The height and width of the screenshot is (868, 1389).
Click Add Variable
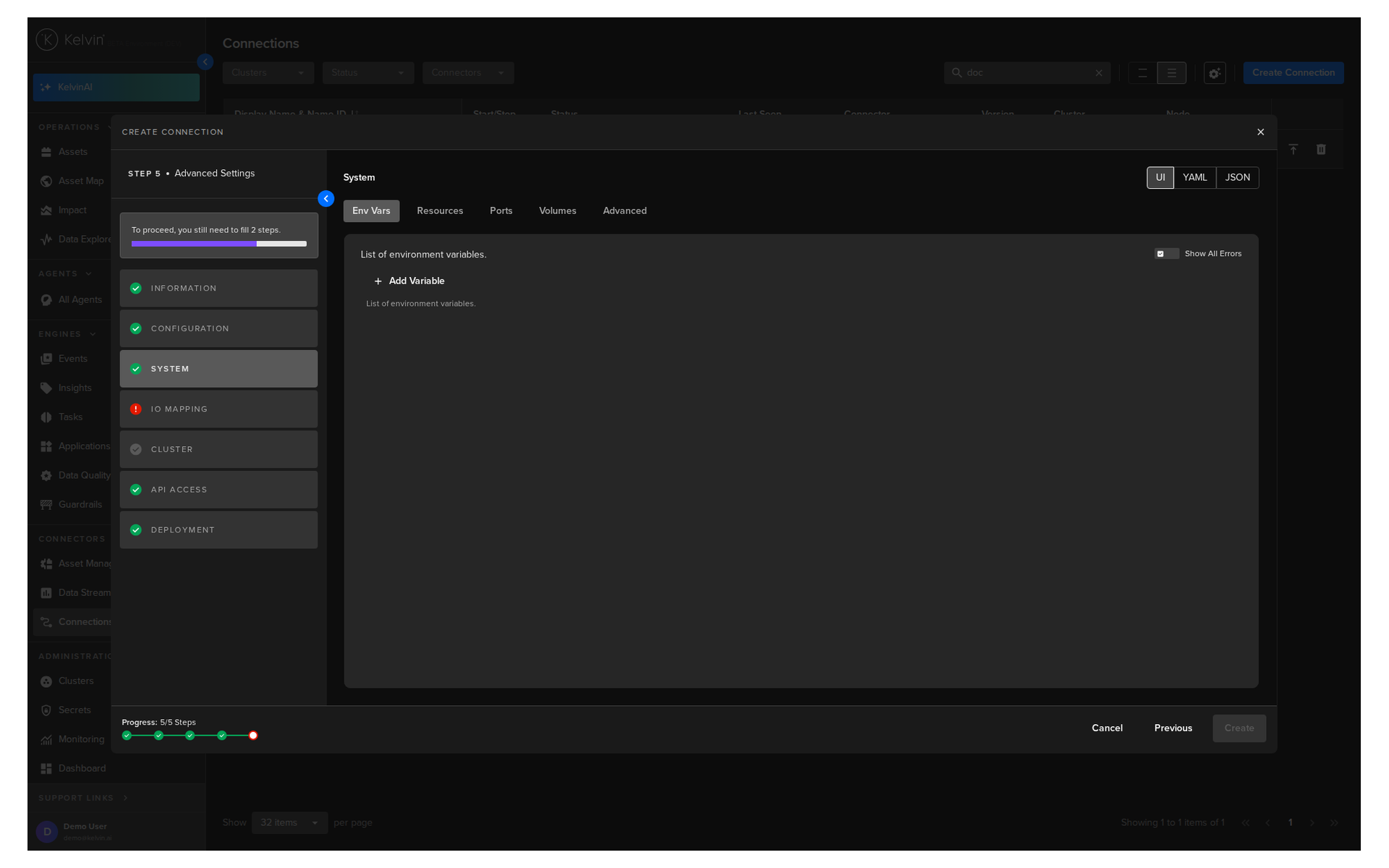[x=409, y=281]
